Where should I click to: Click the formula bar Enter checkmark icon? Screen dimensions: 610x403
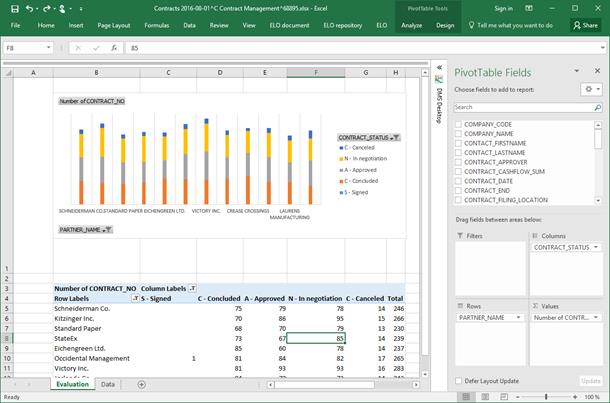96,48
